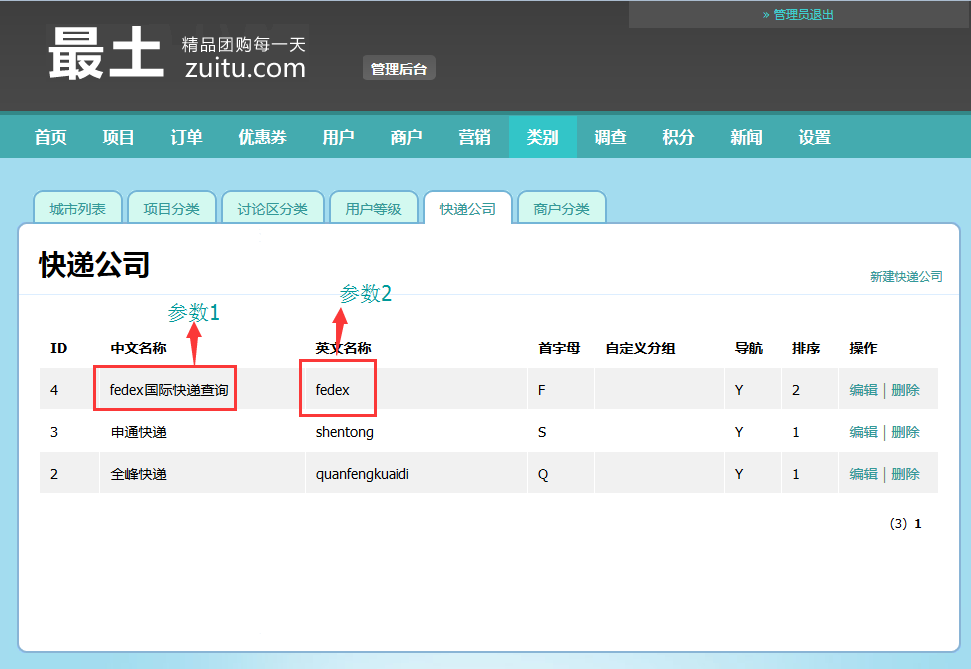The image size is (971, 669).
Task: Click sort value 2 in fedex row
Action: click(x=796, y=390)
